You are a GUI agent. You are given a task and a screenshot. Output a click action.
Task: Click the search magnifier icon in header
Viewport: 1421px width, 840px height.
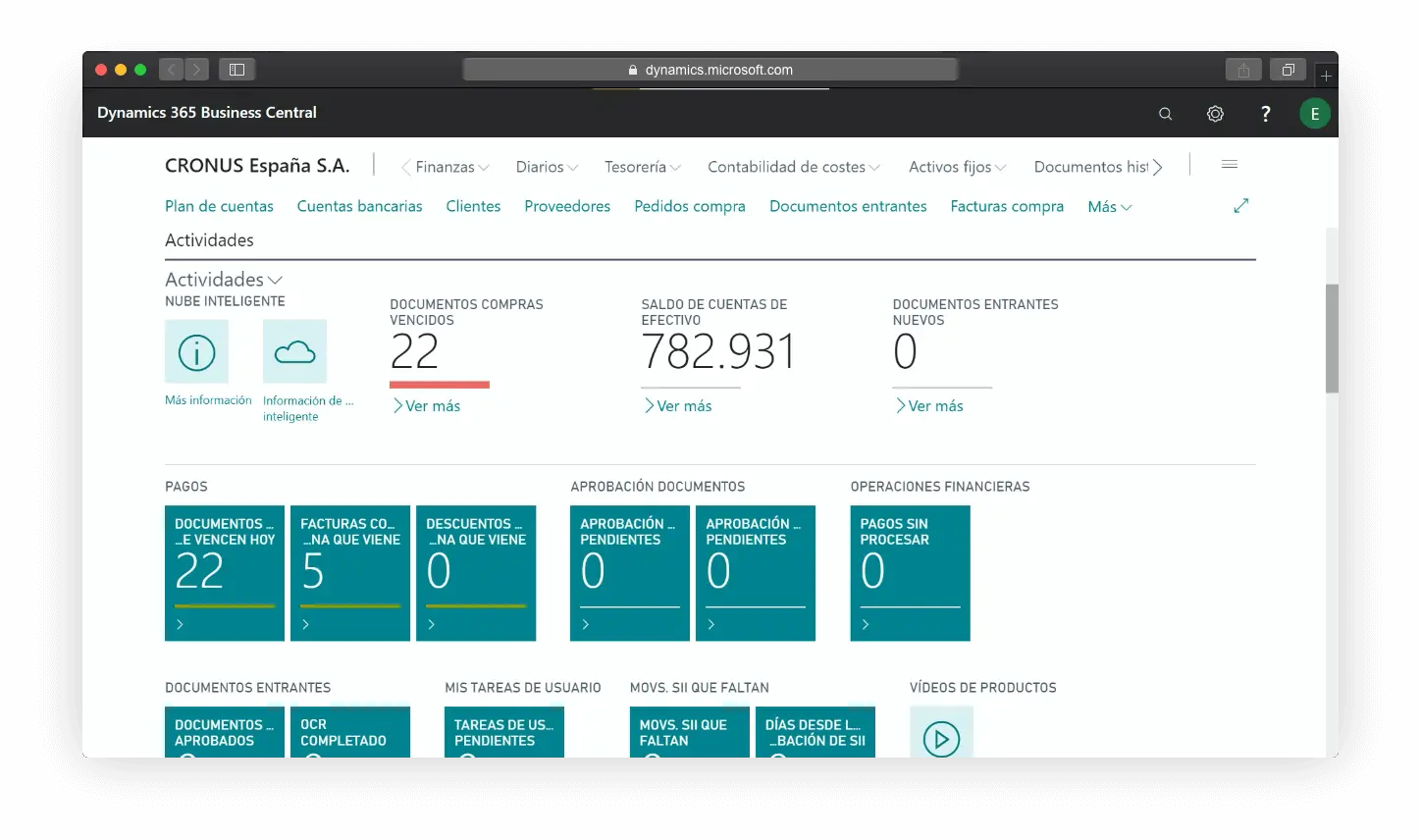(1165, 114)
